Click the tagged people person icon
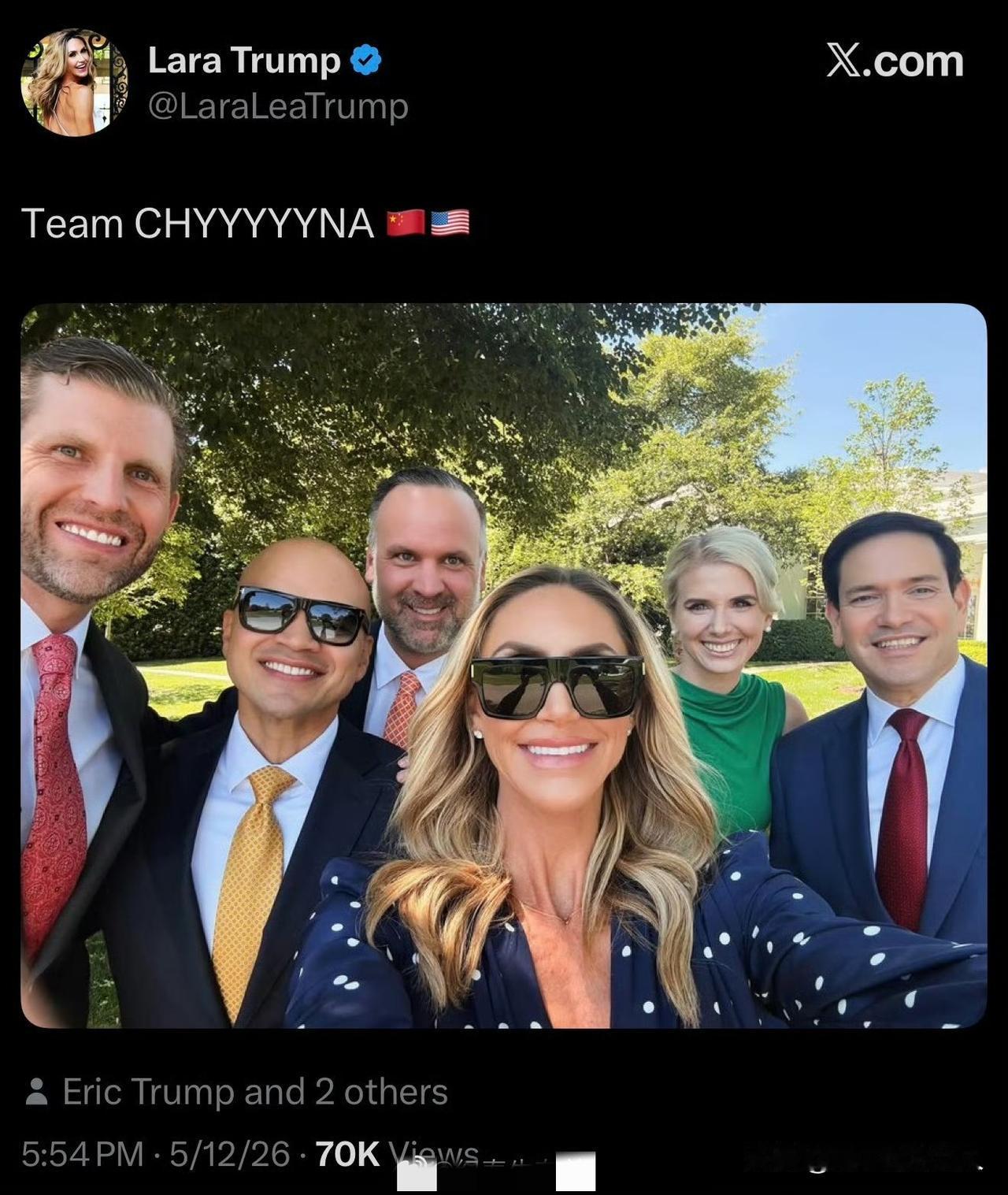1008x1195 pixels. (35, 1092)
